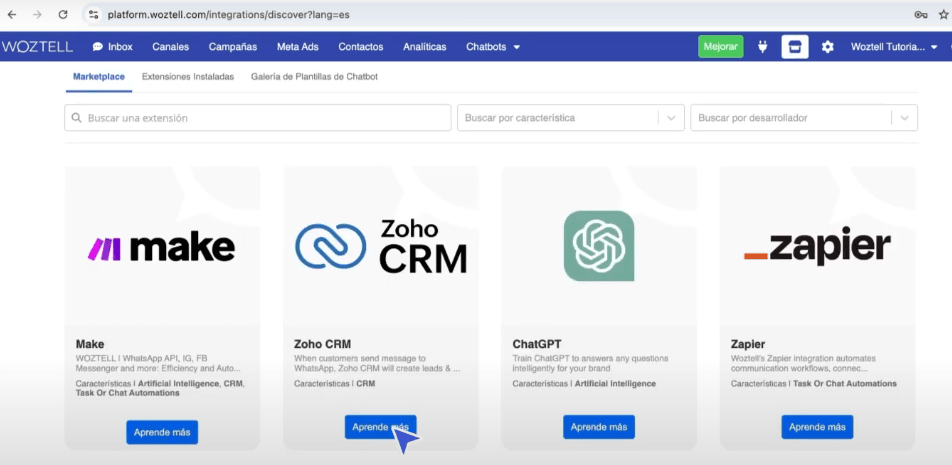
Task: Open the marketplace store icon
Action: pyautogui.click(x=795, y=47)
